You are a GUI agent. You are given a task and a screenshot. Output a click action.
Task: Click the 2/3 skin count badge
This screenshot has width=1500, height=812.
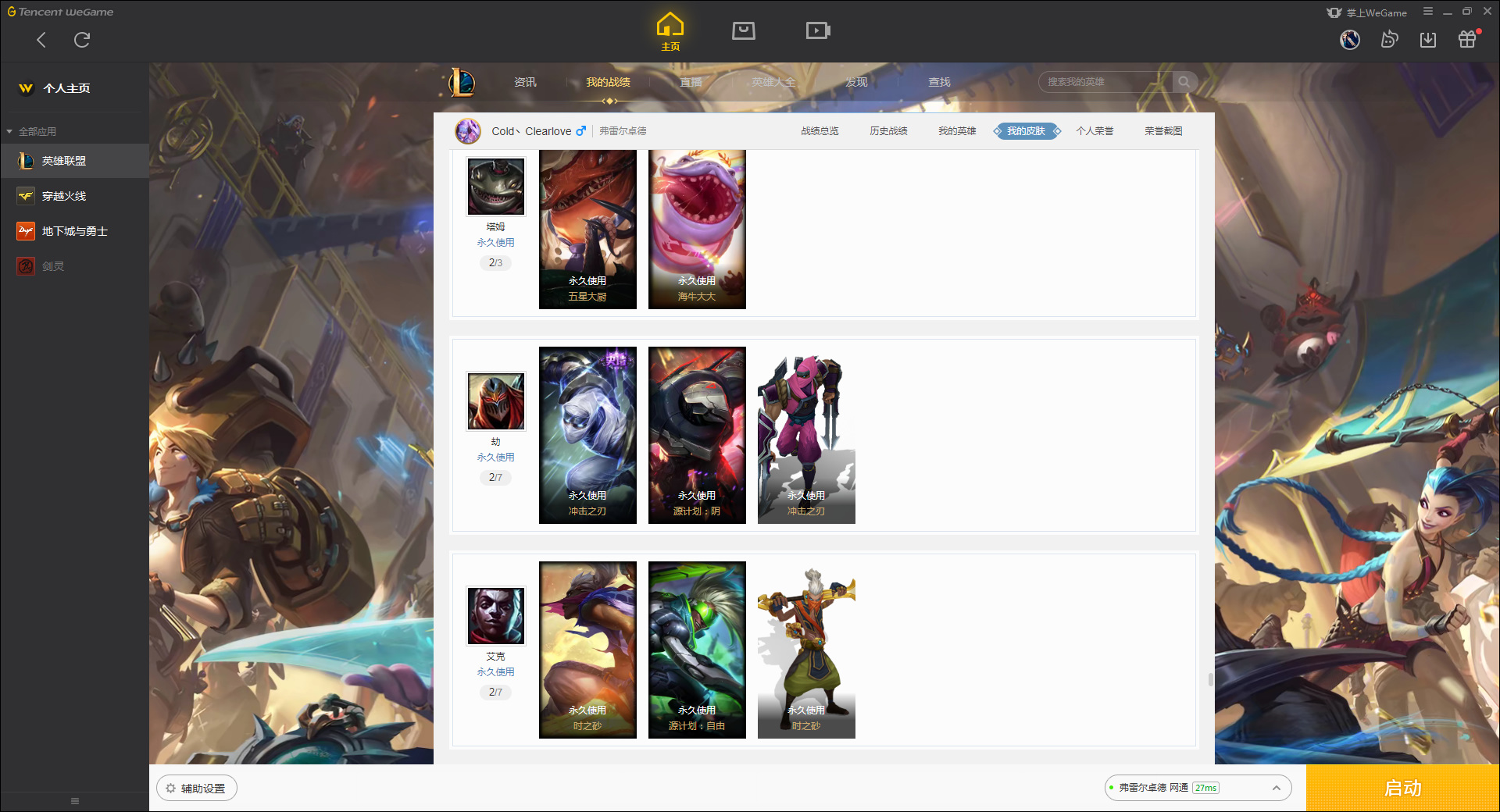pos(495,263)
